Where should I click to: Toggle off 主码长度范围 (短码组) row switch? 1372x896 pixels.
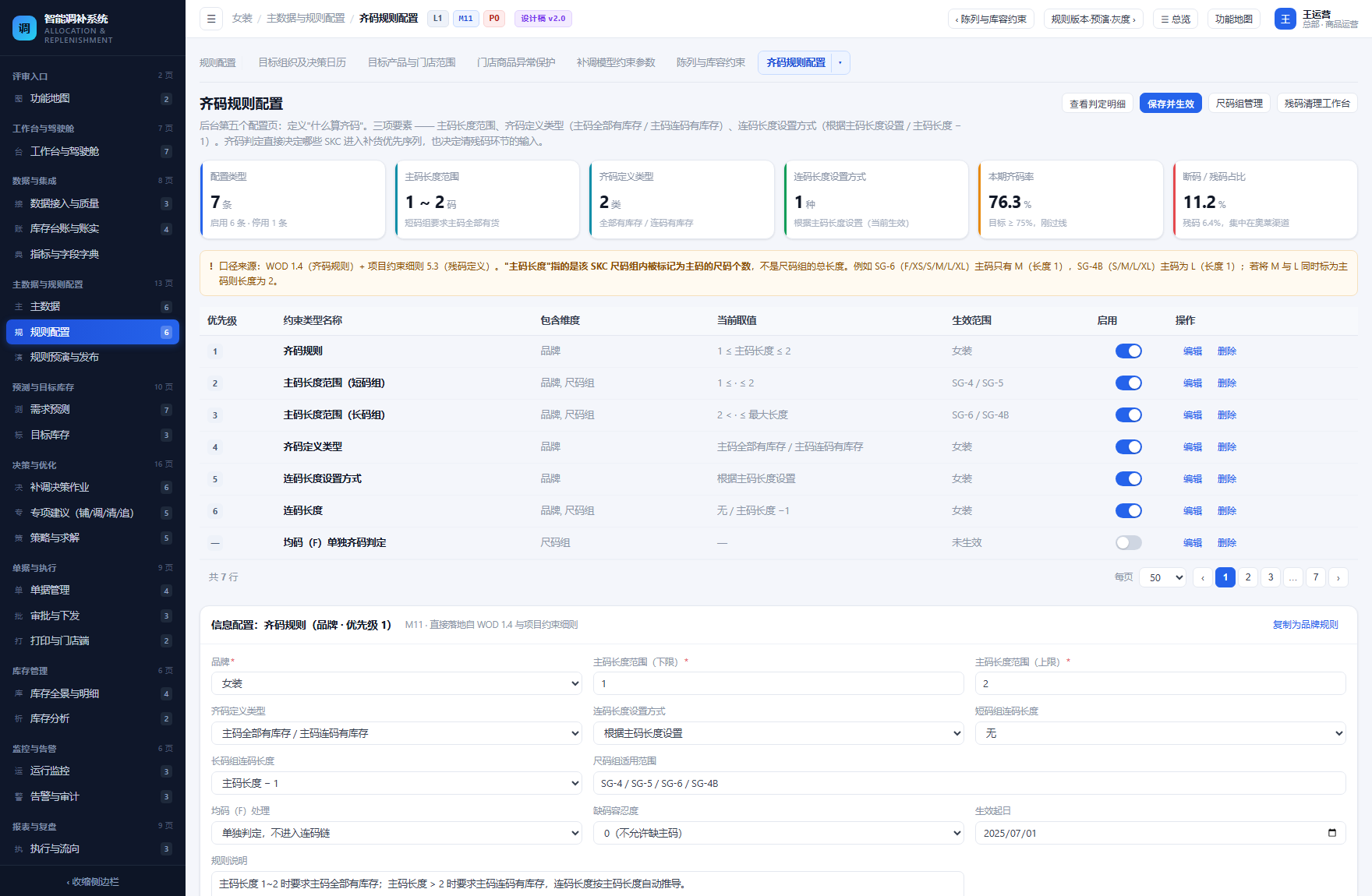[1128, 383]
